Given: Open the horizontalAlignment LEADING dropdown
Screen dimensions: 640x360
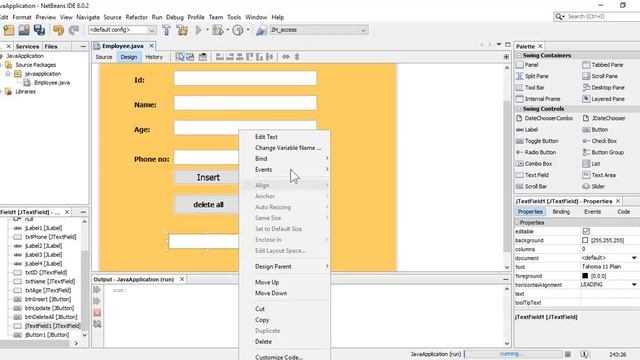Looking at the screenshot, I should click(634, 284).
